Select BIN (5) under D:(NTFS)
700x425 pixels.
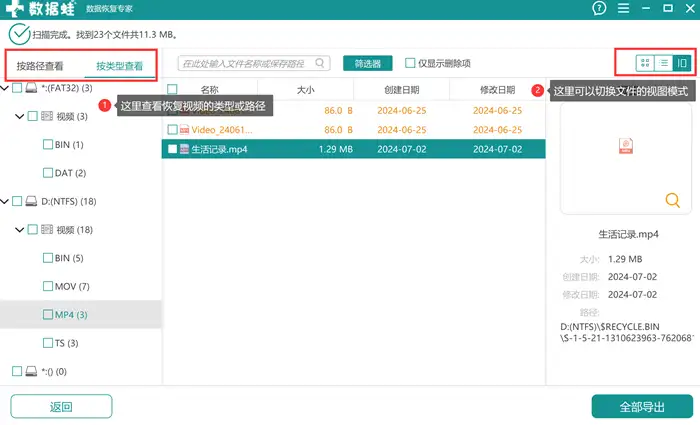click(x=69, y=258)
